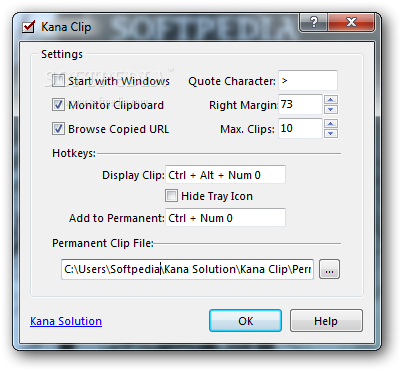This screenshot has width=402, height=371.
Task: Click the Display Clip hotkey field
Action: coord(225,175)
